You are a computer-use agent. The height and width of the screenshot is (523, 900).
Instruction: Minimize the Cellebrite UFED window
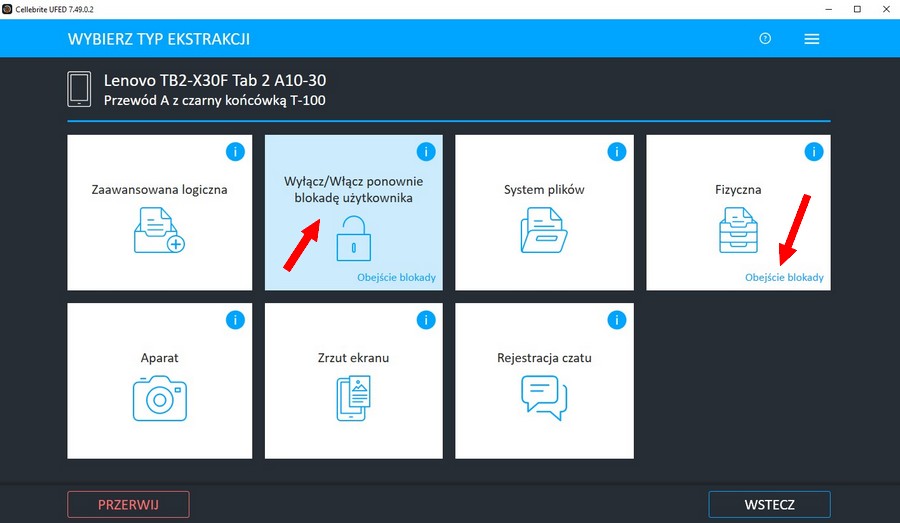click(x=829, y=9)
